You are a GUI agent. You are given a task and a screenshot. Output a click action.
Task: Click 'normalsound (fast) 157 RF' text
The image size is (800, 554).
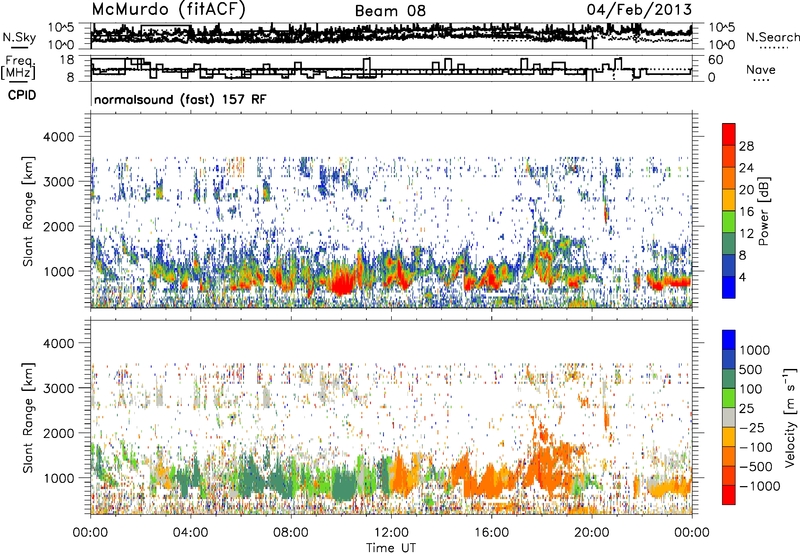180,99
